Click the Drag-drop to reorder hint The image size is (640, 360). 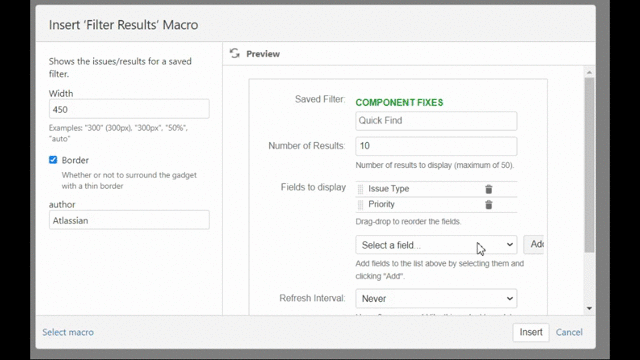point(408,222)
